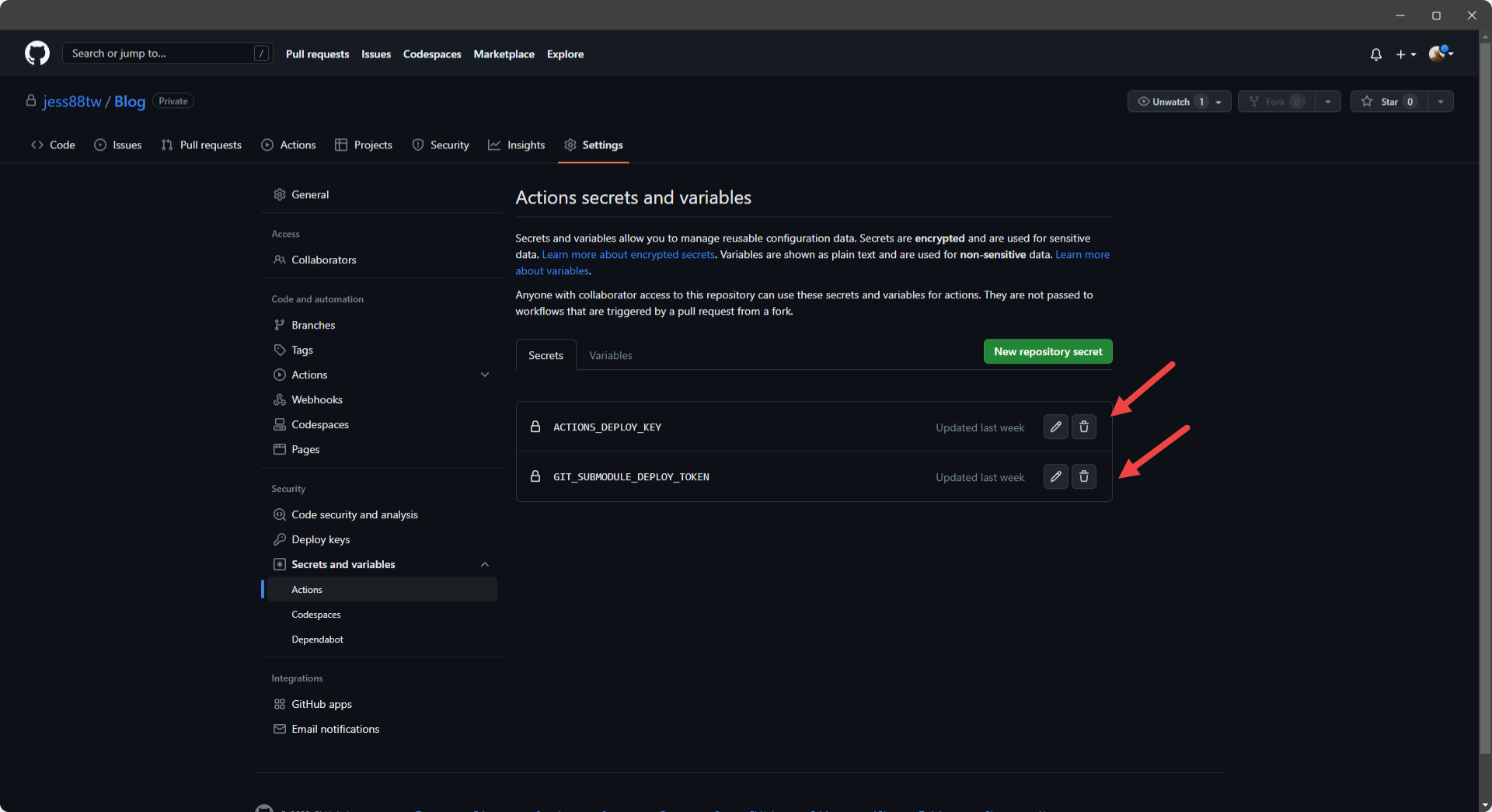
Task: Open the Insights repository tab
Action: point(517,145)
